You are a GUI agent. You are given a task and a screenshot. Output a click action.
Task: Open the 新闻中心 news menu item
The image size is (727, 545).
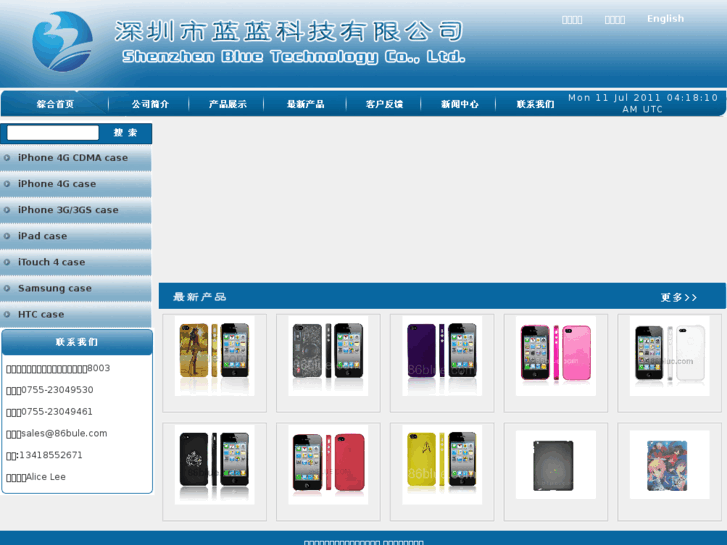click(459, 104)
